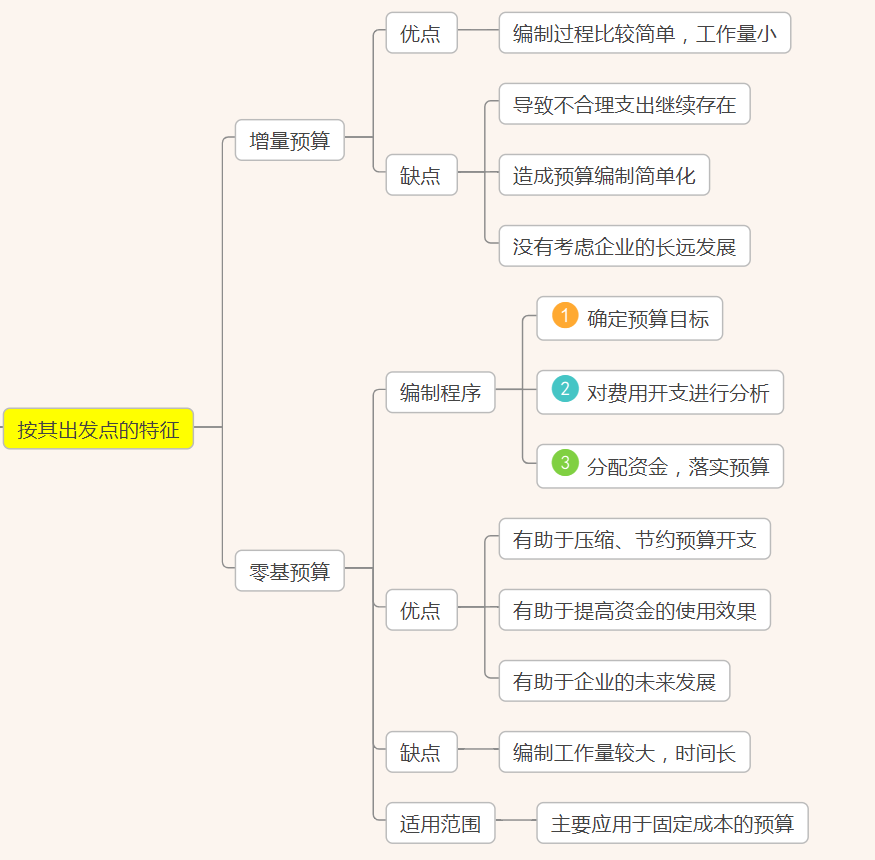Screen dimensions: 875x860
Task: Click the 主要应用于固定成本的预算 topic
Action: (672, 823)
